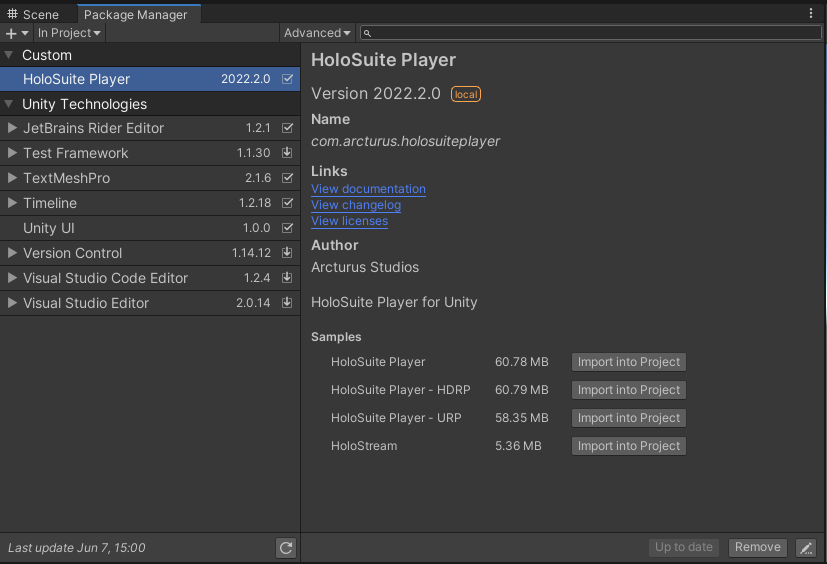Screen dimensions: 827x564
Task: Click update available icon for Version Control
Action: click(x=287, y=253)
